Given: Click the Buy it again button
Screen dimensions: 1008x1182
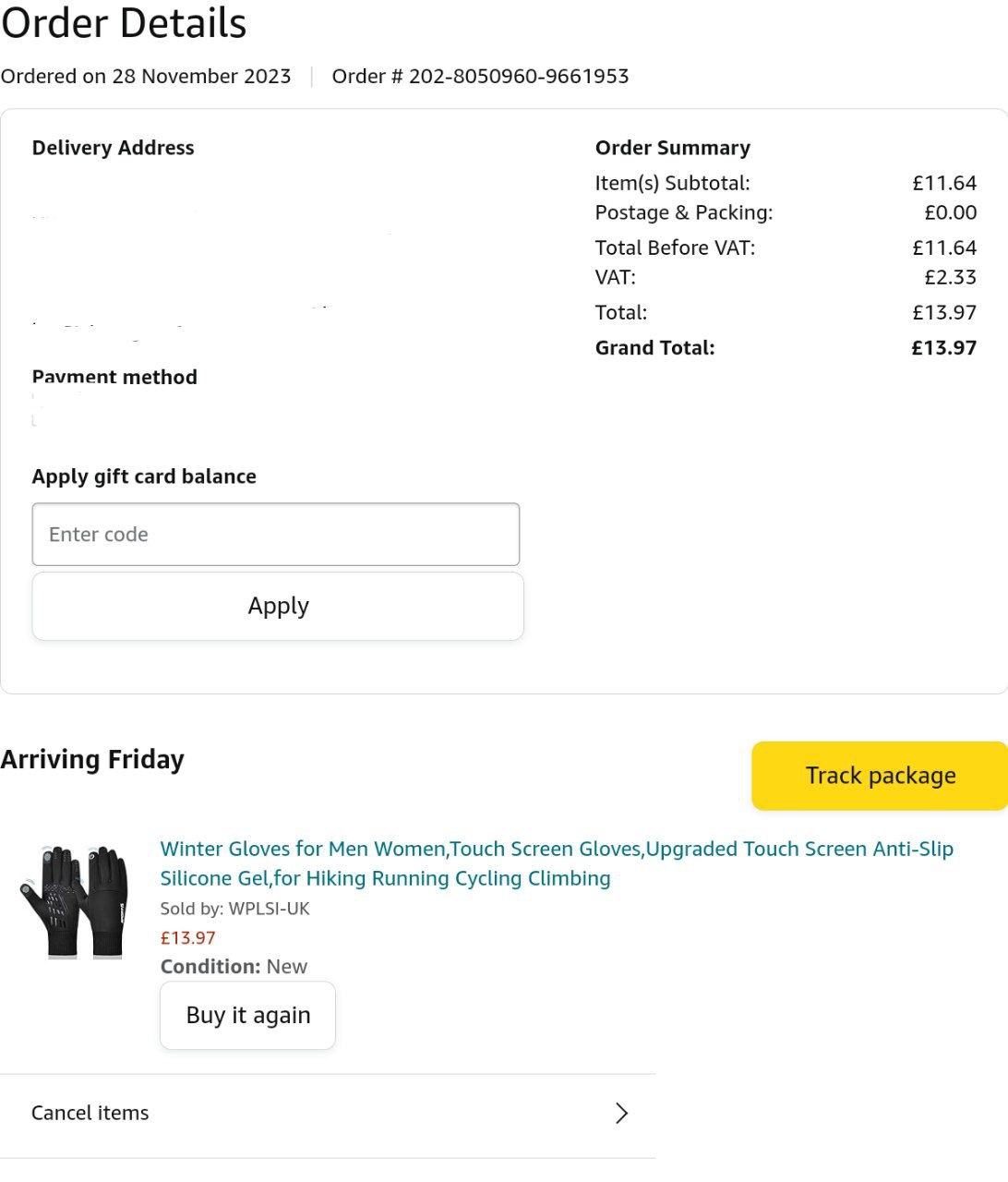Looking at the screenshot, I should click(247, 1015).
